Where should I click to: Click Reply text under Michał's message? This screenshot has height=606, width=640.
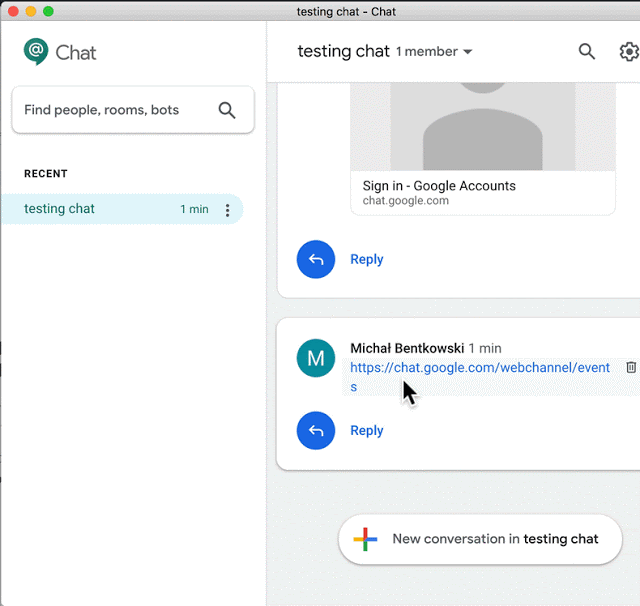(367, 431)
